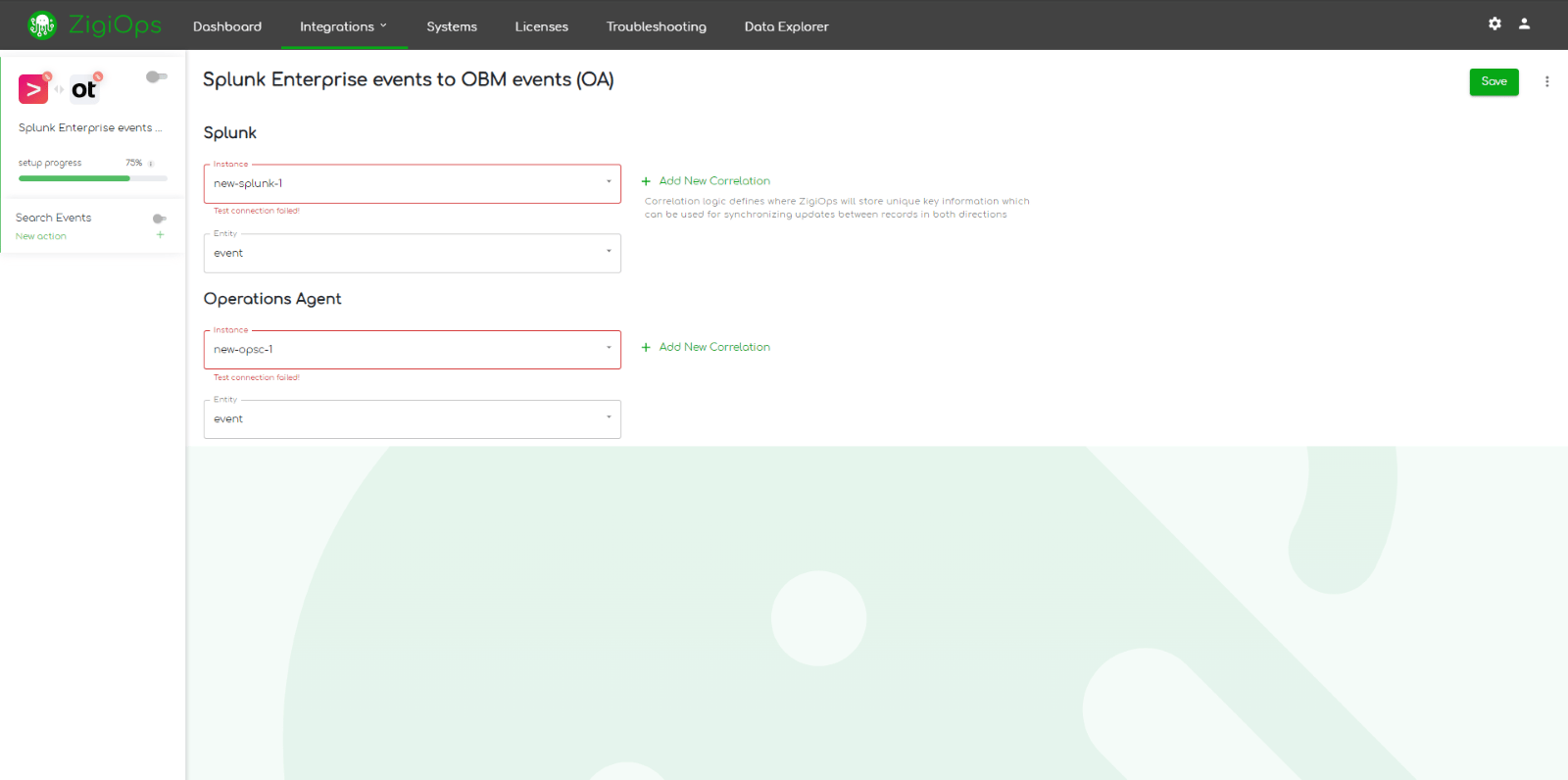Click Add New Correlation under Operations Agent
Image resolution: width=1568 pixels, height=780 pixels.
[x=714, y=348]
